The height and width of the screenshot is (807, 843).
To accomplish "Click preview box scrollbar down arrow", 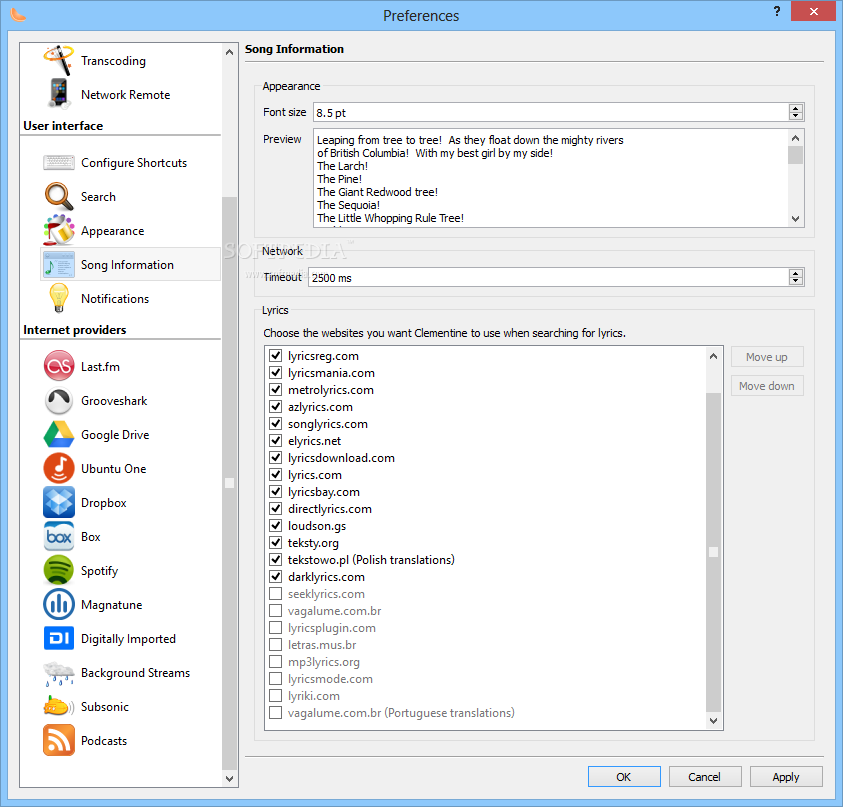I will click(796, 218).
